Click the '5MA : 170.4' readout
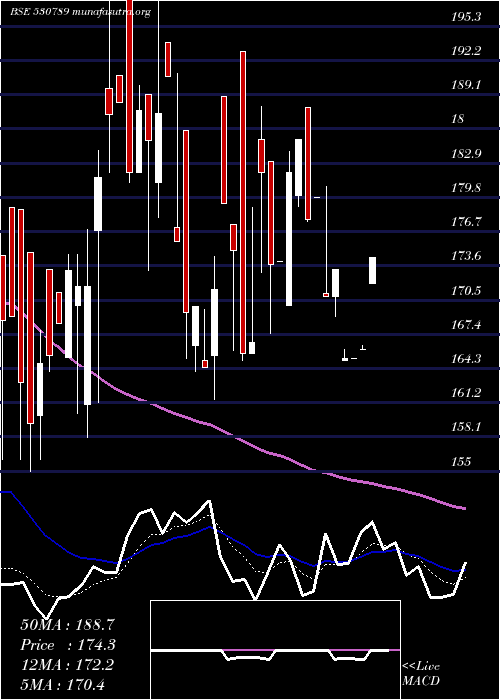500x700 pixels. [62, 685]
